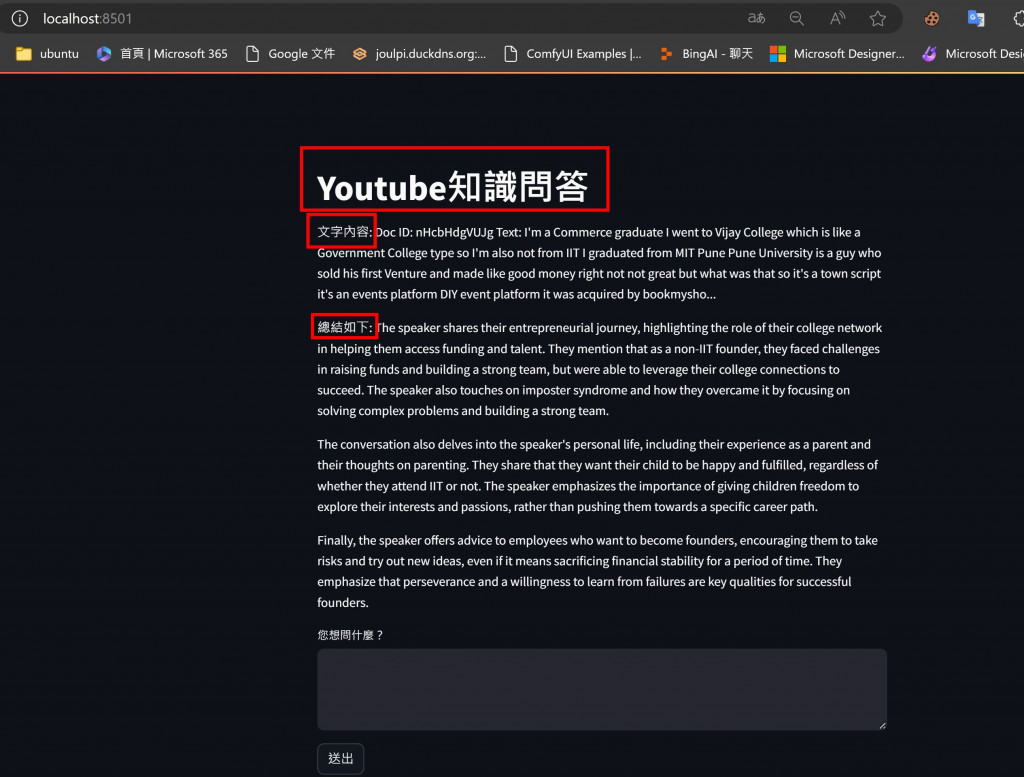Open the 首頁 | Microsoft 365 bookmark
Viewport: 1024px width, 777px height.
pos(162,54)
